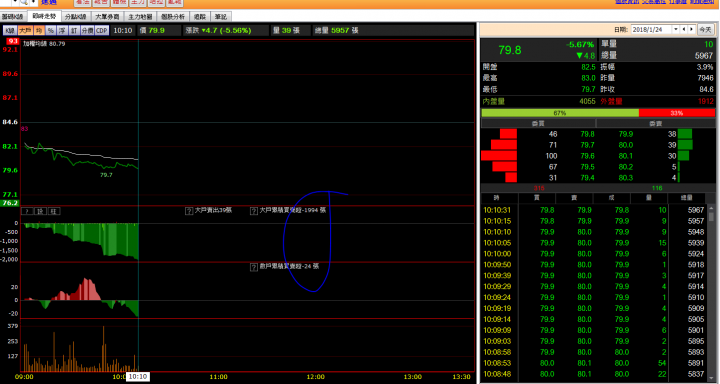Image resolution: width=720 pixels, height=384 pixels.
Task: Click the ? button in 大戶 subchart
Action: point(27,211)
